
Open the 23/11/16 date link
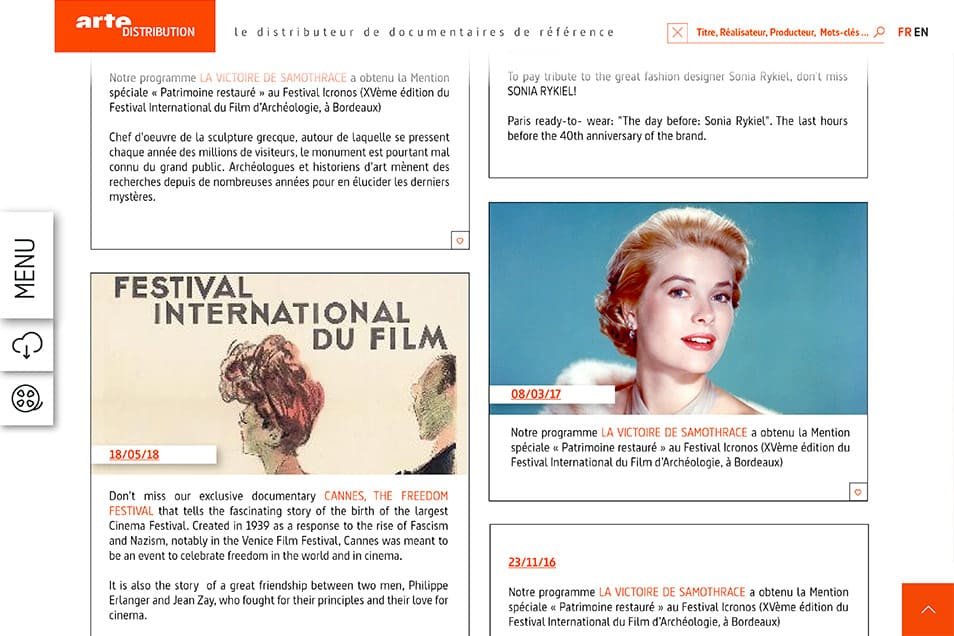(x=532, y=562)
